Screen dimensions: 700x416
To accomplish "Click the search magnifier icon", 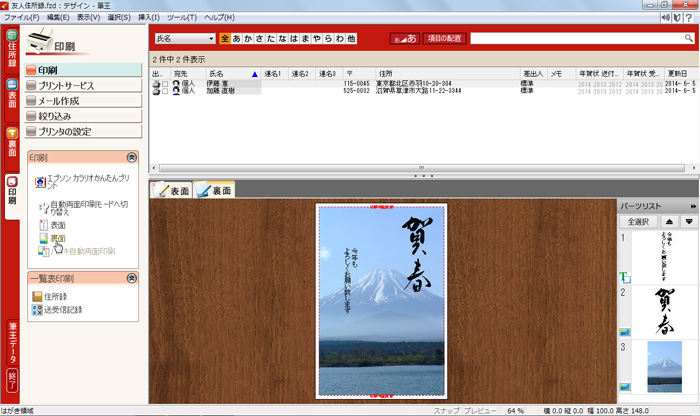I will tap(686, 38).
